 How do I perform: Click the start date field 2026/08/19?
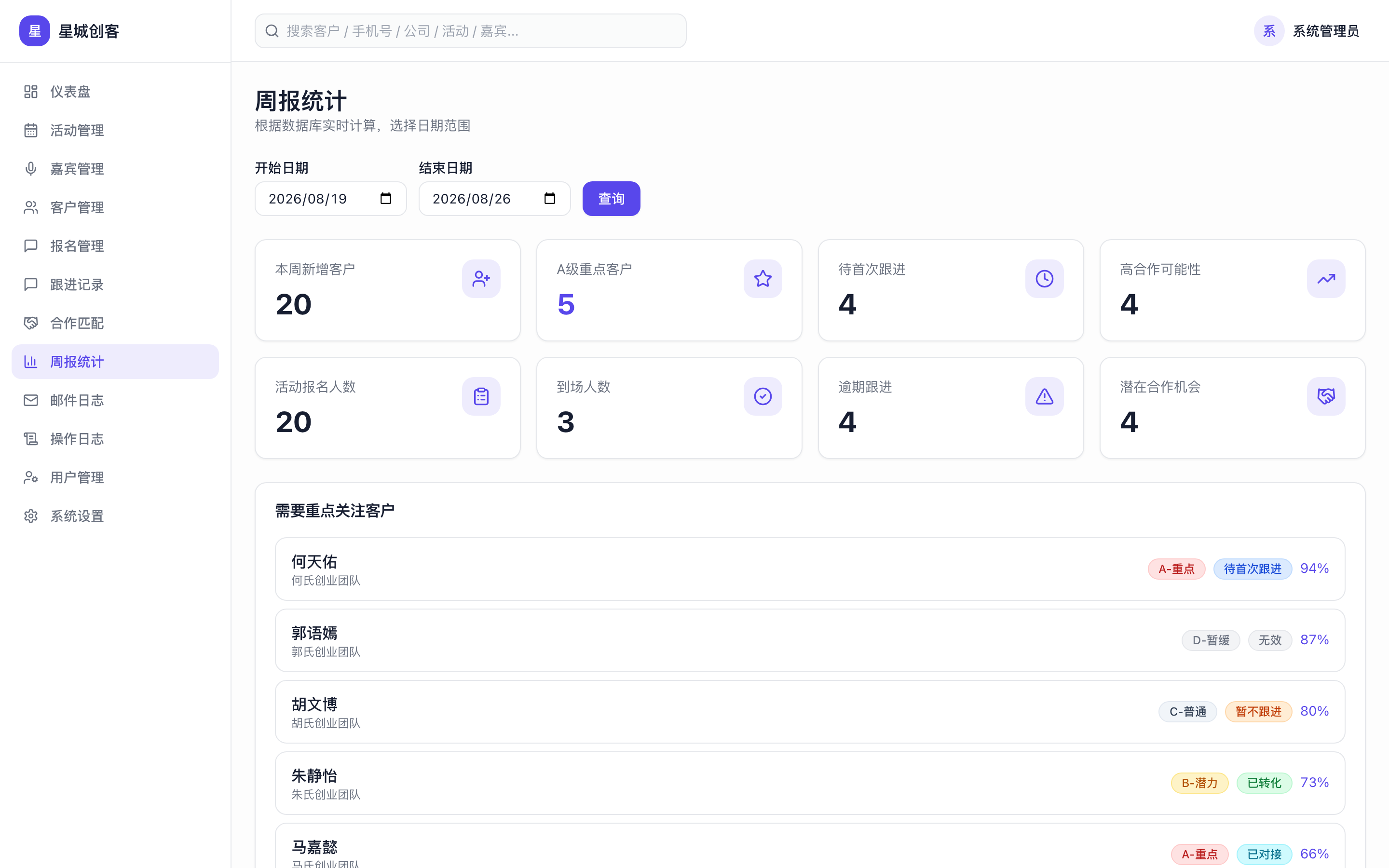click(x=330, y=199)
